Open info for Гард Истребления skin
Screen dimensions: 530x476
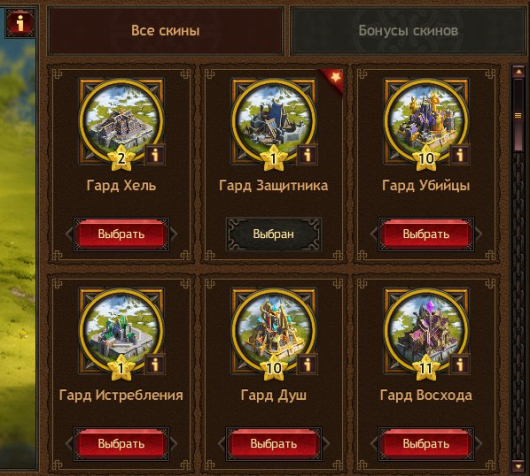pos(155,364)
